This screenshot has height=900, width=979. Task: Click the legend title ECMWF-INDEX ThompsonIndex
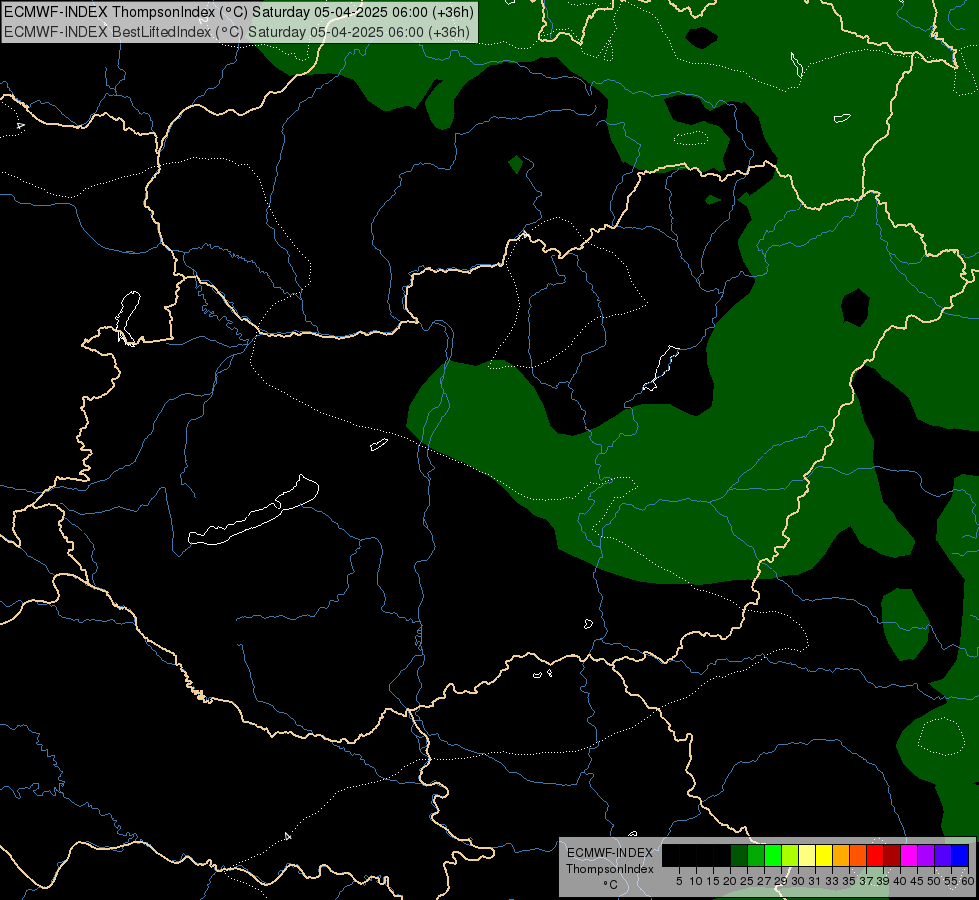tap(610, 861)
